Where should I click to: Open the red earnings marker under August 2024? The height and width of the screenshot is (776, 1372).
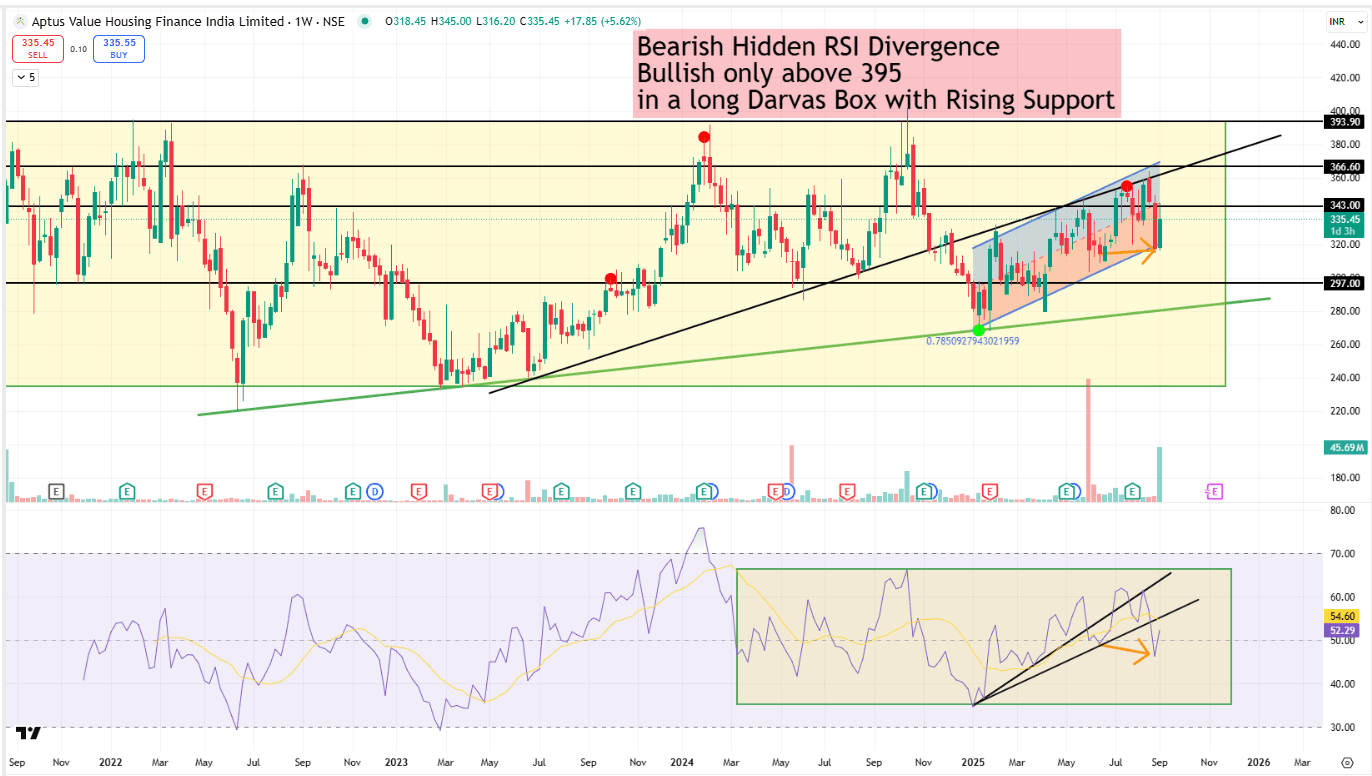pos(847,491)
